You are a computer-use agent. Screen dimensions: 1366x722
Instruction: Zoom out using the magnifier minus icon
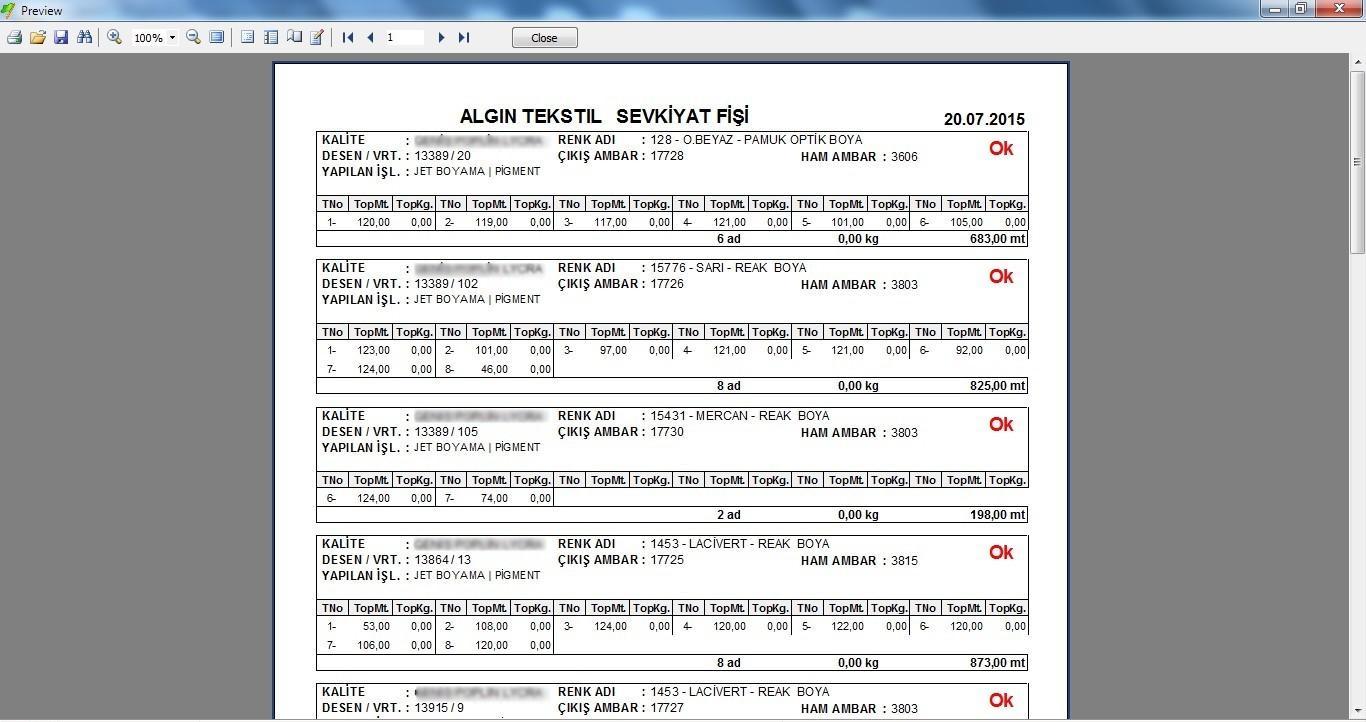[x=194, y=37]
